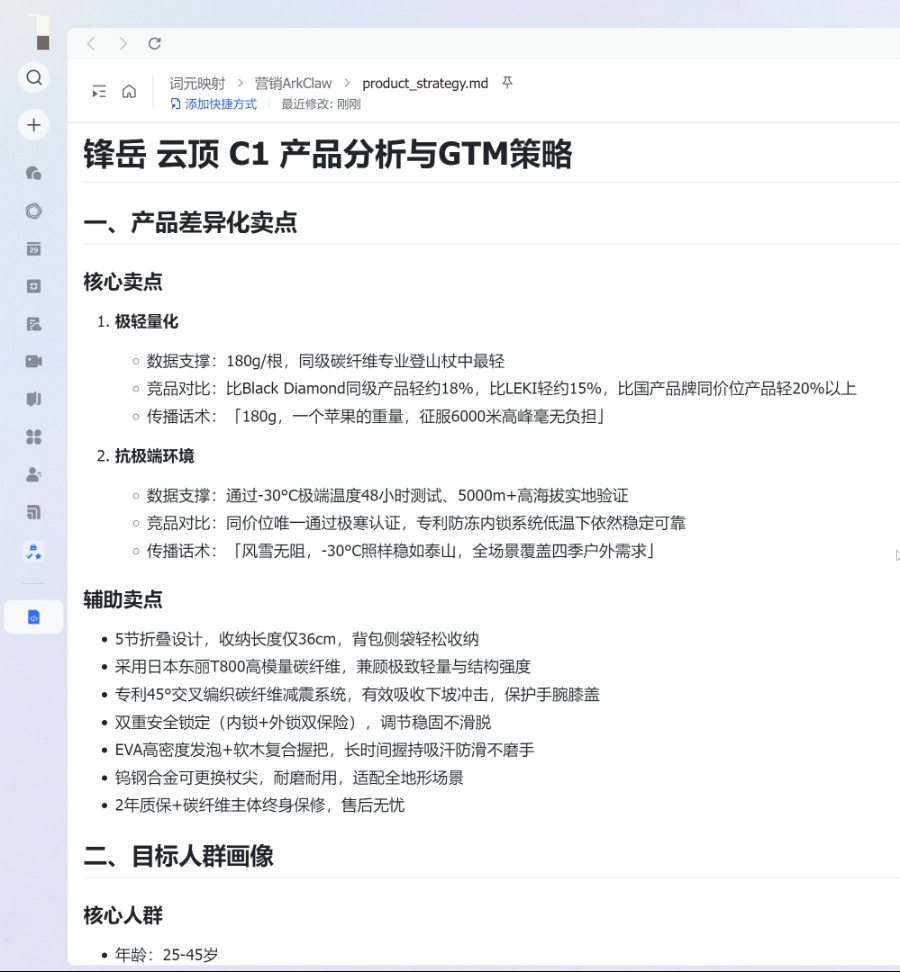Open the square target icon in the sidebar

pos(34,286)
